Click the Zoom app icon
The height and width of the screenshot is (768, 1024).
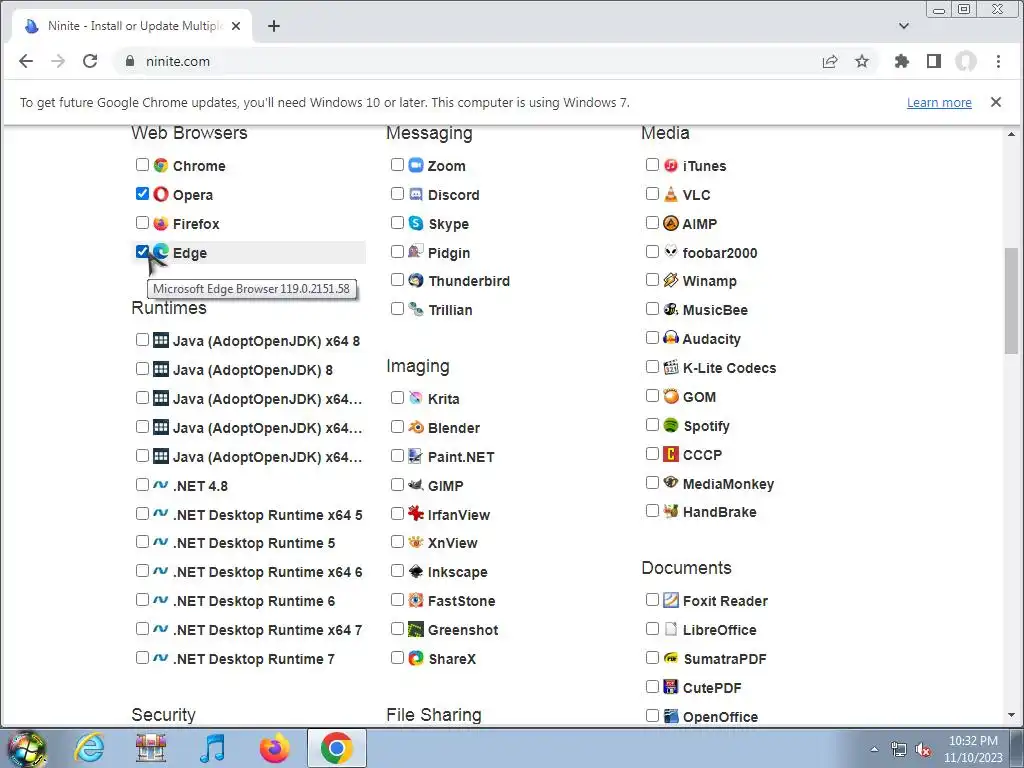click(x=416, y=165)
